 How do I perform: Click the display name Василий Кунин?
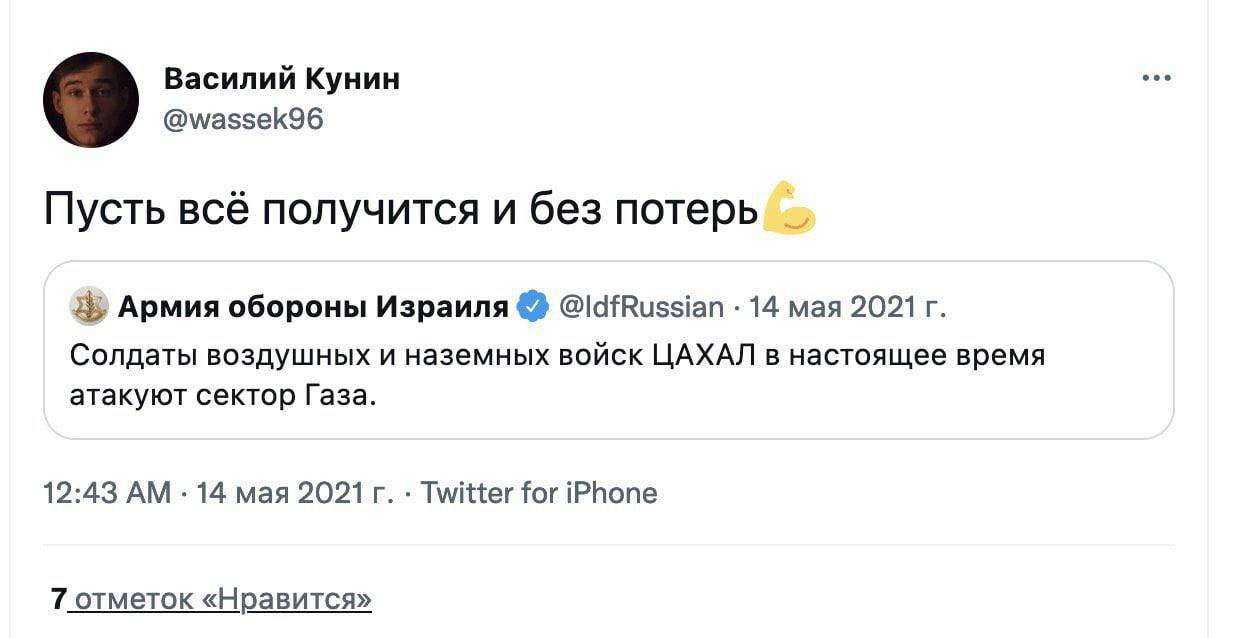coord(281,78)
